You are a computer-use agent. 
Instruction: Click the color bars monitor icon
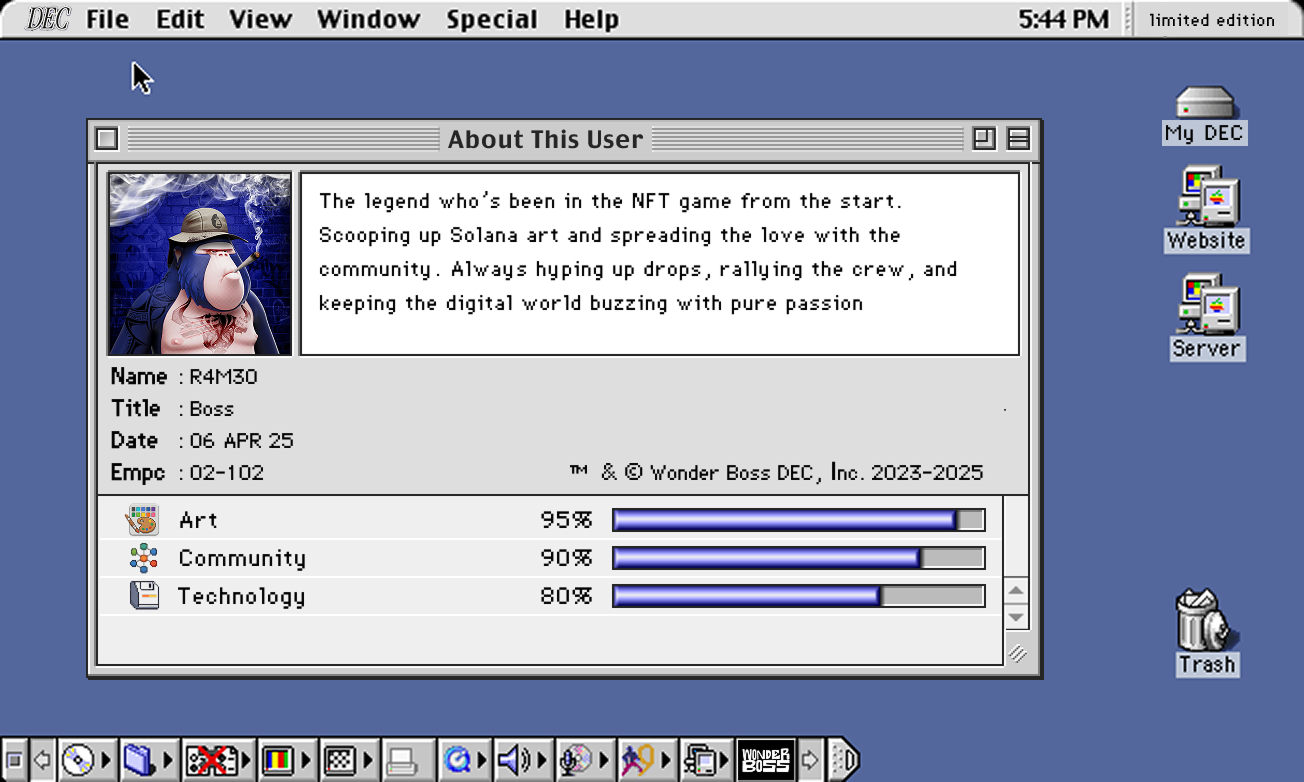click(277, 761)
